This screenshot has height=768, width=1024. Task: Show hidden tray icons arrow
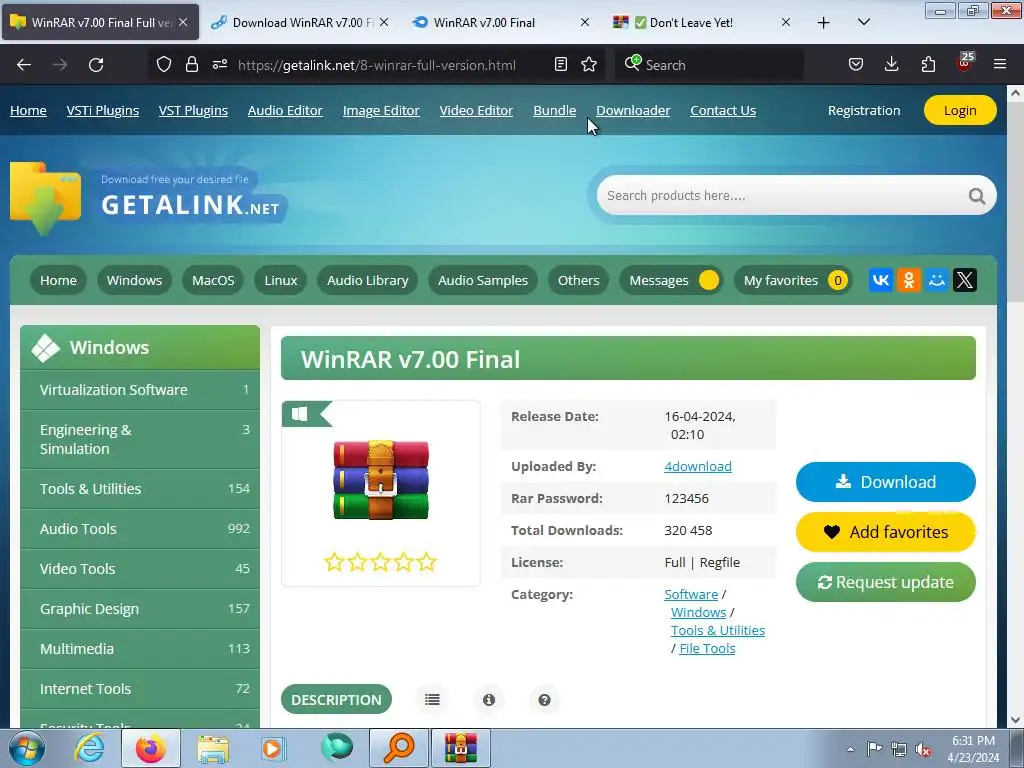click(x=850, y=749)
